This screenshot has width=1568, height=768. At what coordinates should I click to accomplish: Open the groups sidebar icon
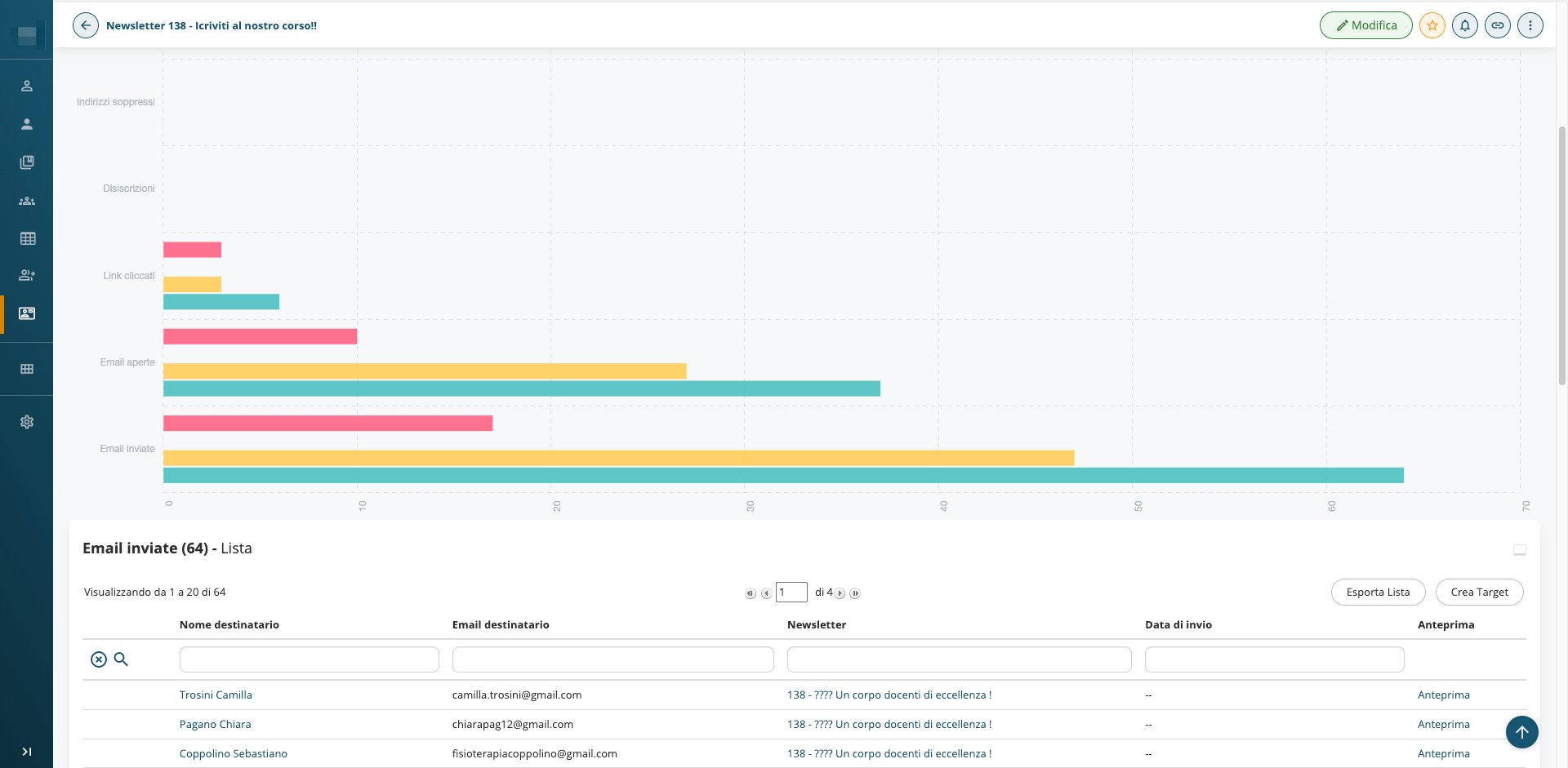pos(27,201)
